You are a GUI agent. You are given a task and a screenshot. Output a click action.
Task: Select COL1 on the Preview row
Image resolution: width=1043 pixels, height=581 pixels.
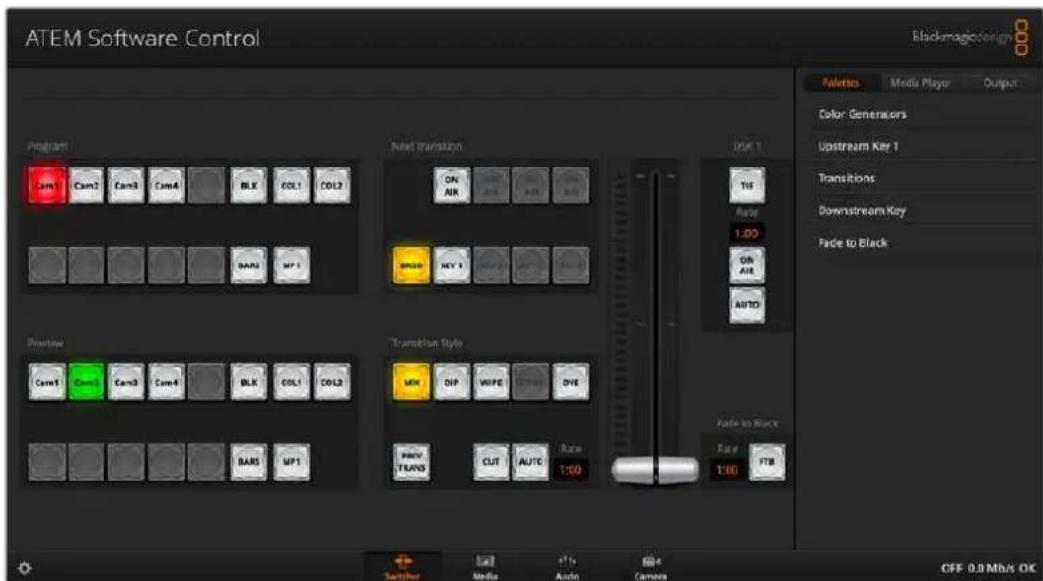(x=291, y=382)
